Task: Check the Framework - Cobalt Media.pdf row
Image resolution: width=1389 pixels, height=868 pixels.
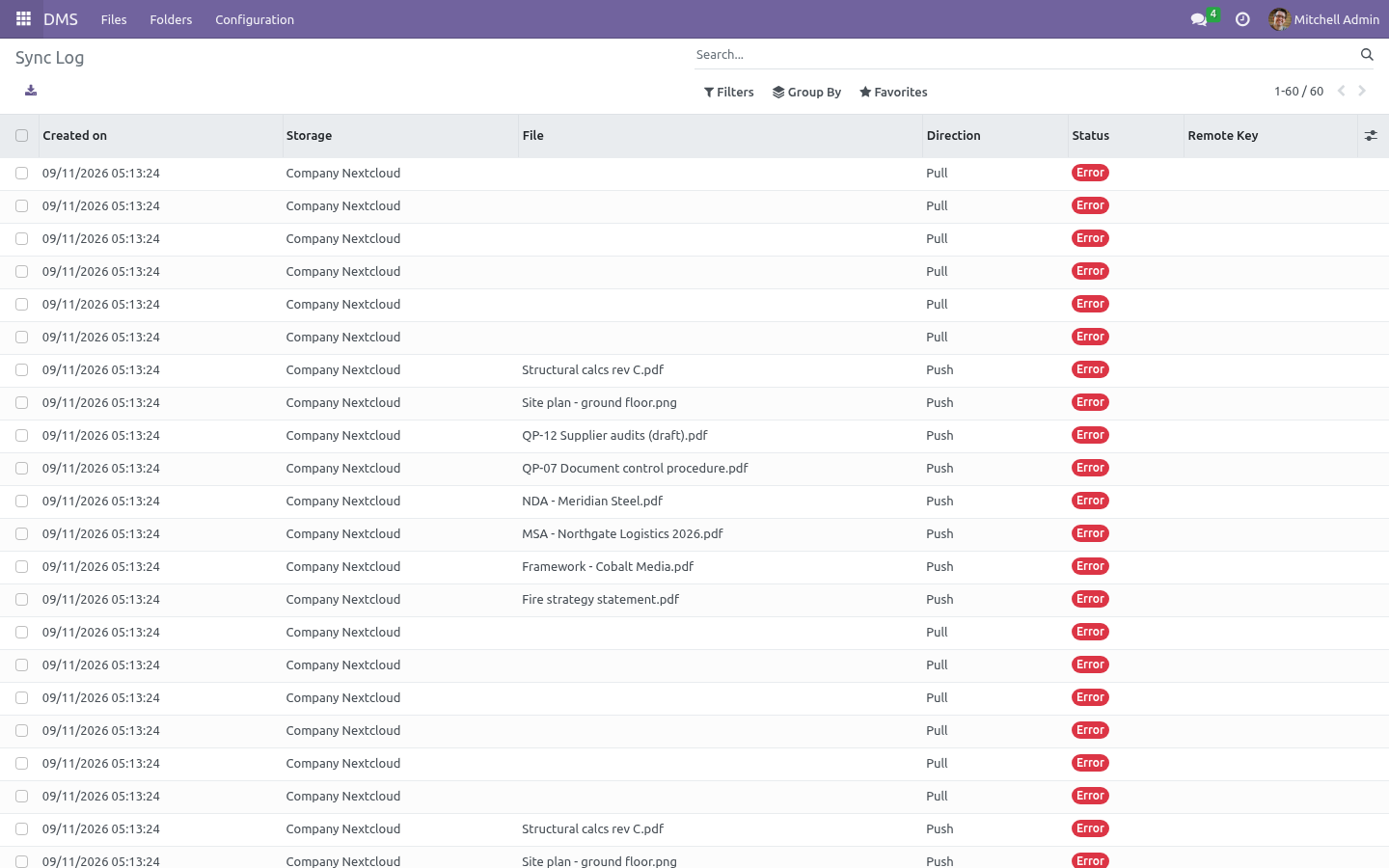Action: tap(21, 567)
